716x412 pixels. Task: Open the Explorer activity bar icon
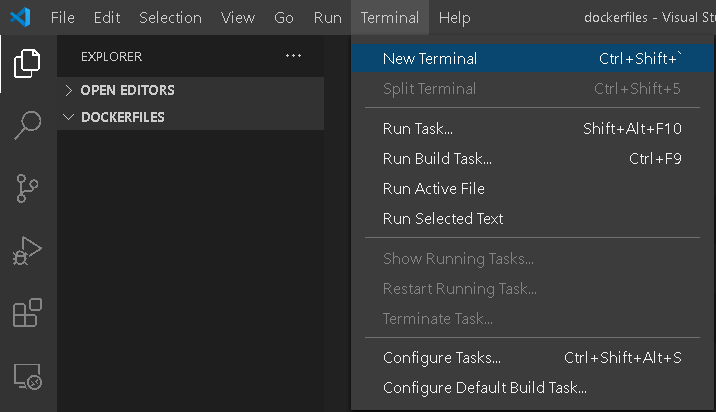click(27, 63)
